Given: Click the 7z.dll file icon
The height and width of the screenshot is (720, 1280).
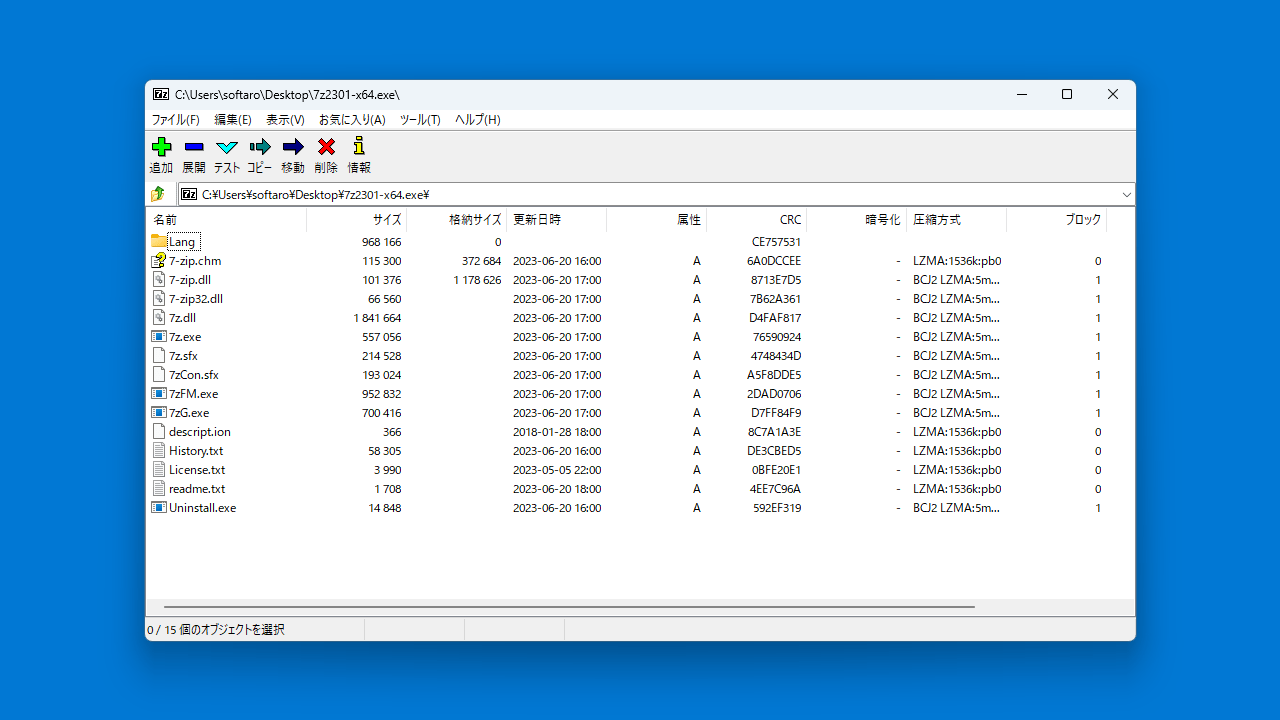Looking at the screenshot, I should tap(159, 317).
